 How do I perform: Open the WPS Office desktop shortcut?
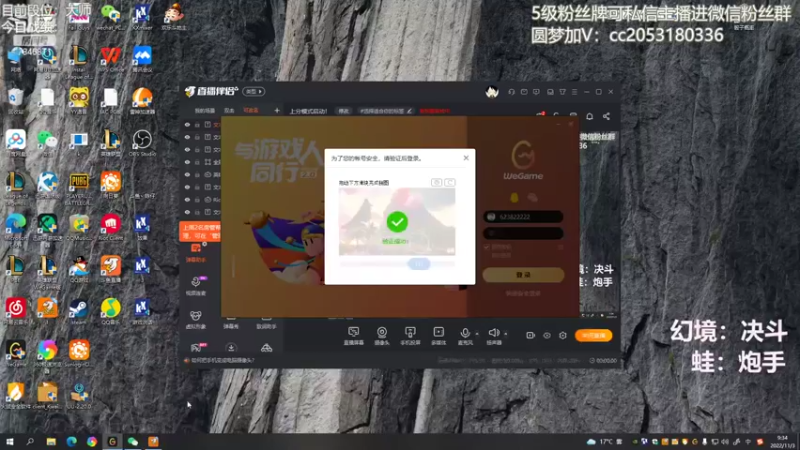110,58
